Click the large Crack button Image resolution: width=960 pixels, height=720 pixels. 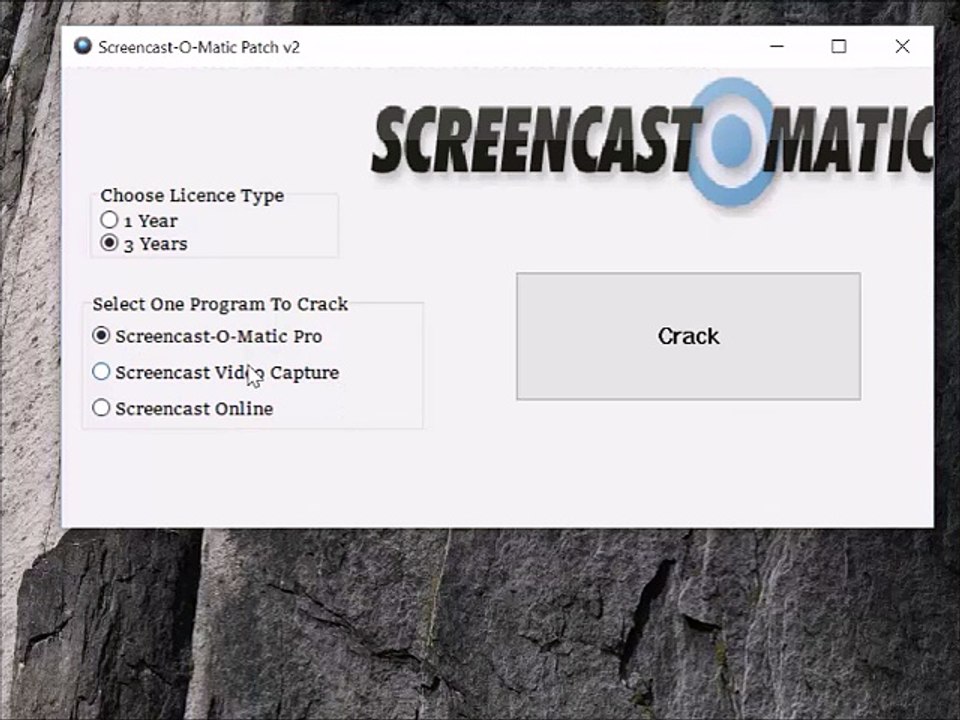(688, 336)
